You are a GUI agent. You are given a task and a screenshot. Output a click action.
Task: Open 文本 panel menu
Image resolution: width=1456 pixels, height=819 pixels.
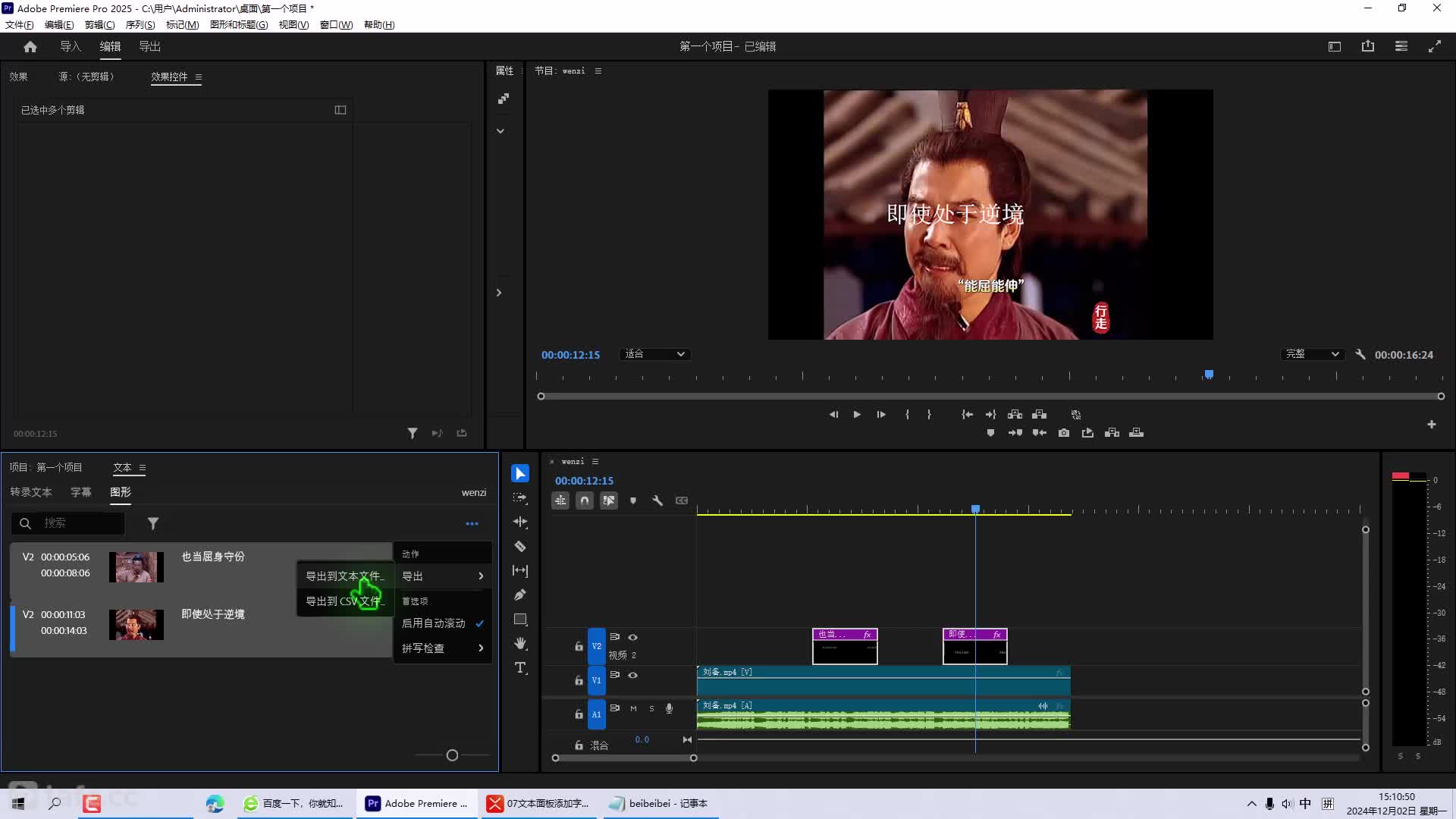tap(143, 468)
